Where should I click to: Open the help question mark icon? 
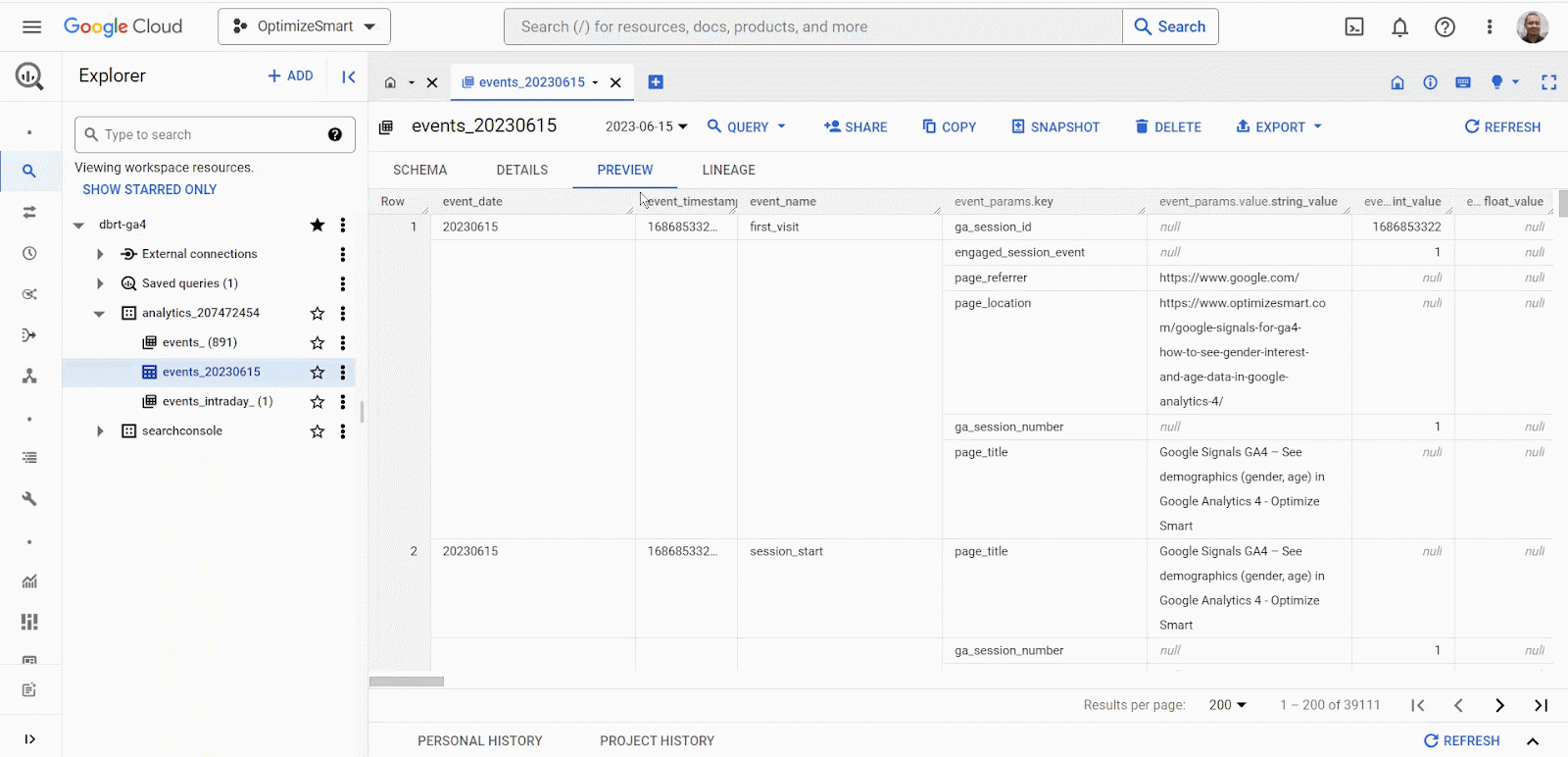1445,27
